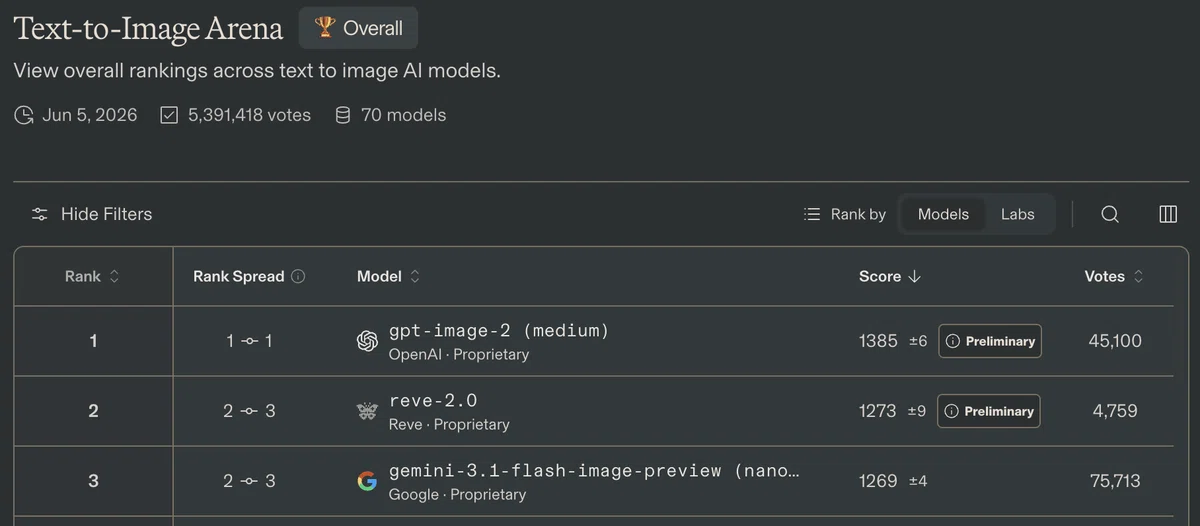Screen dimensions: 1200x526
Task: Open gpt-image-2 (medium) model link
Action: pos(499,330)
